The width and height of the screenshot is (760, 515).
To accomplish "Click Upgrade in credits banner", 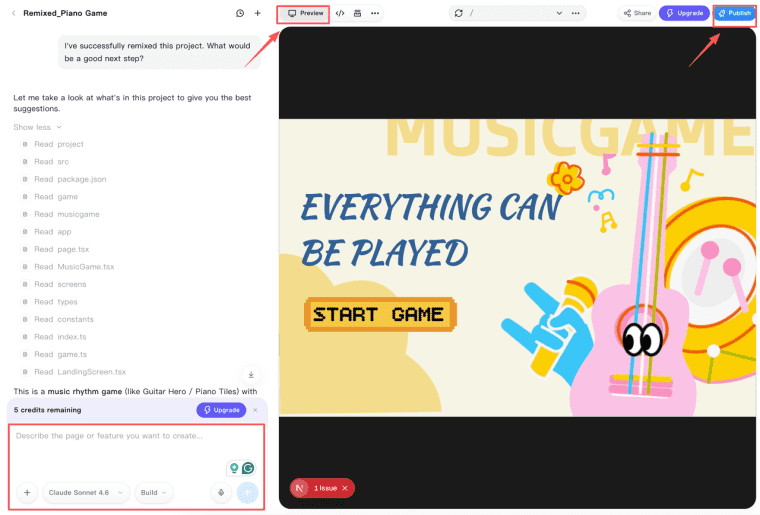I will coord(221,410).
